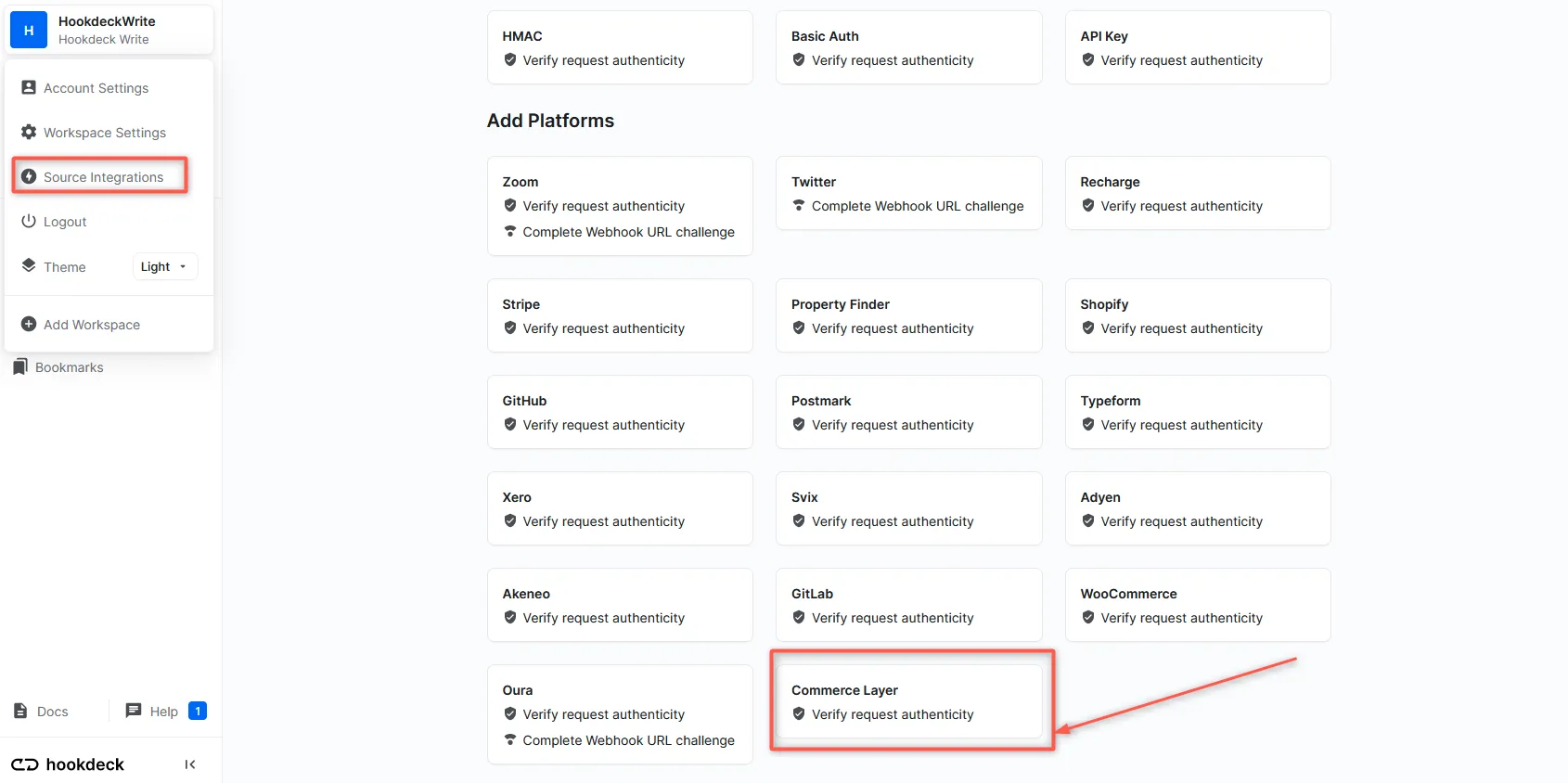Click the blue Help notification badge

pyautogui.click(x=198, y=711)
